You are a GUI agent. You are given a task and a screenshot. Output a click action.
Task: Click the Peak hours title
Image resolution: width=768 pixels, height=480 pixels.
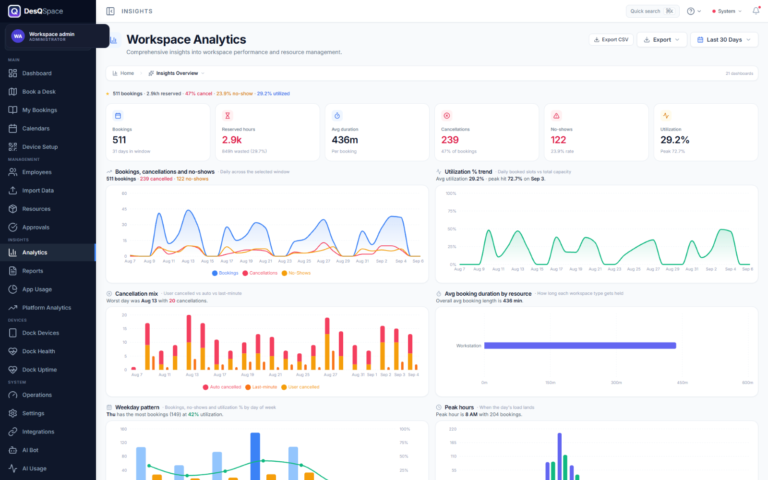(x=459, y=408)
